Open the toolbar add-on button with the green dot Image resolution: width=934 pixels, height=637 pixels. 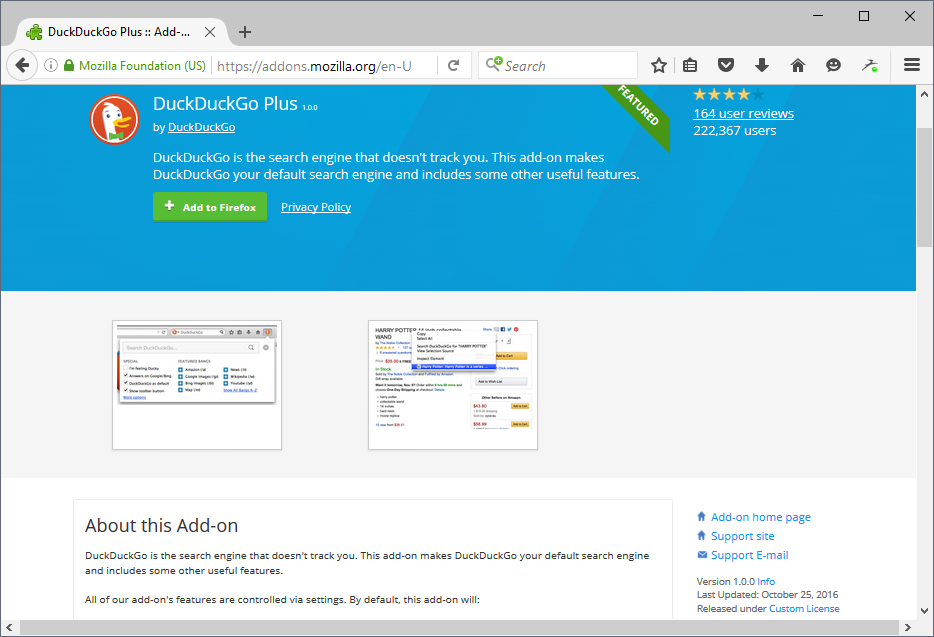[x=870, y=65]
